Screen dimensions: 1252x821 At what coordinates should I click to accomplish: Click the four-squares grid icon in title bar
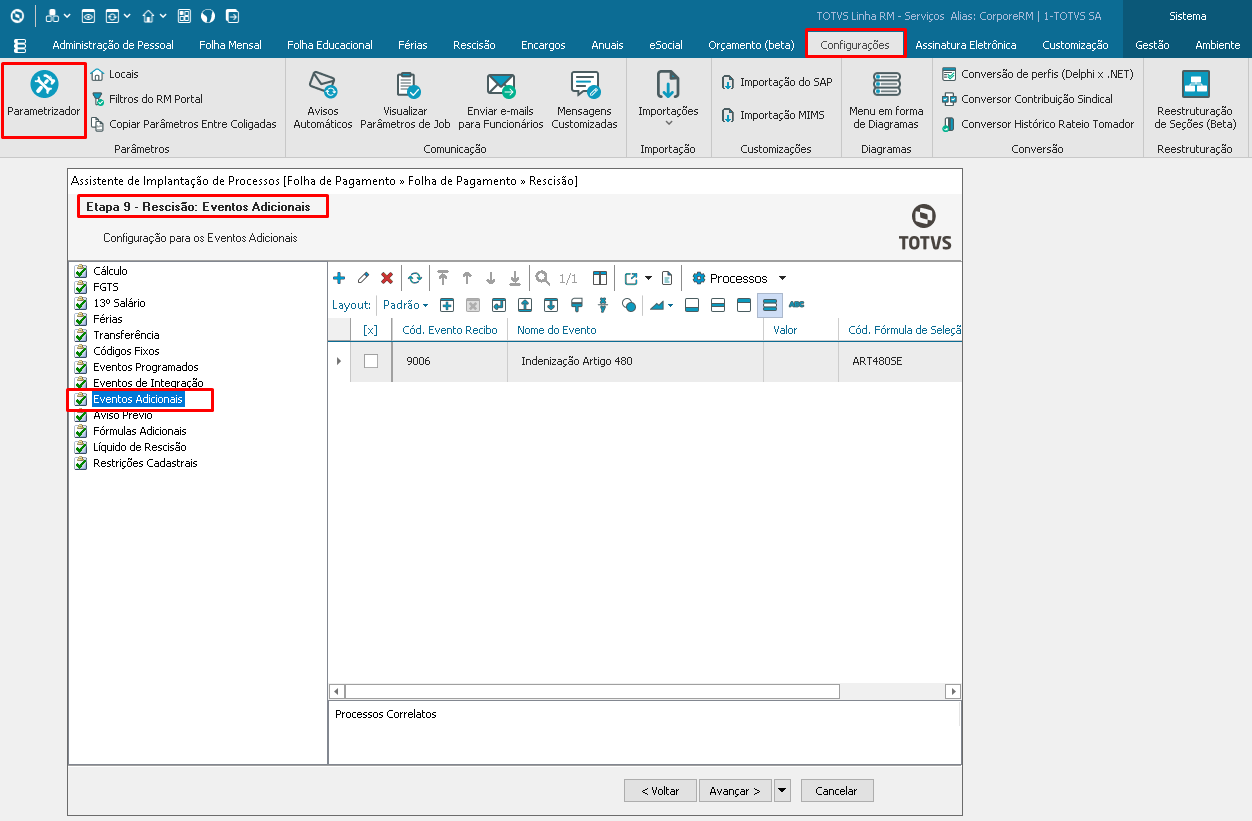pos(184,16)
